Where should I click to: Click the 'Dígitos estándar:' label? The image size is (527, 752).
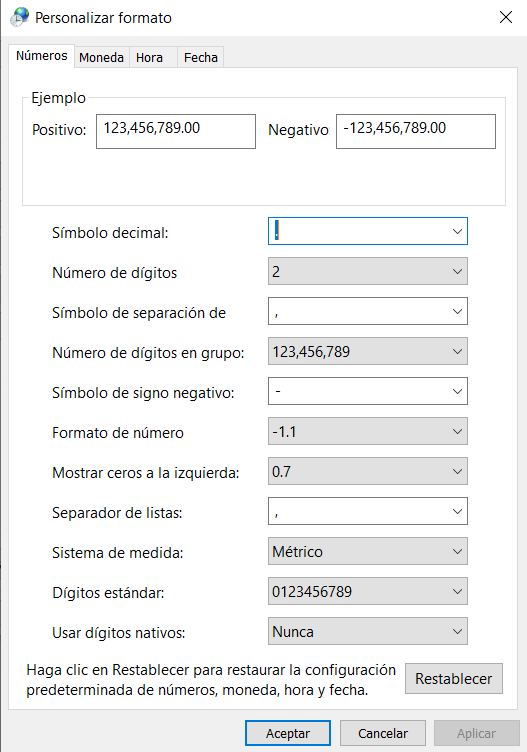pyautogui.click(x=108, y=593)
